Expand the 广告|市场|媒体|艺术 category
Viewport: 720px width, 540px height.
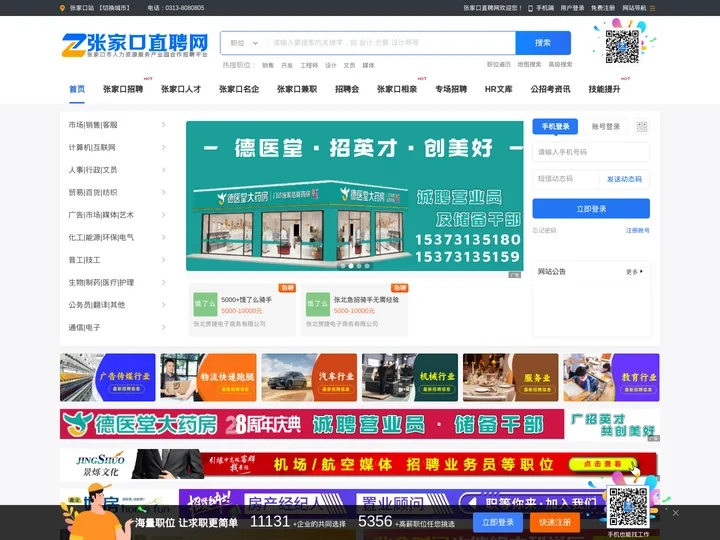pos(117,215)
